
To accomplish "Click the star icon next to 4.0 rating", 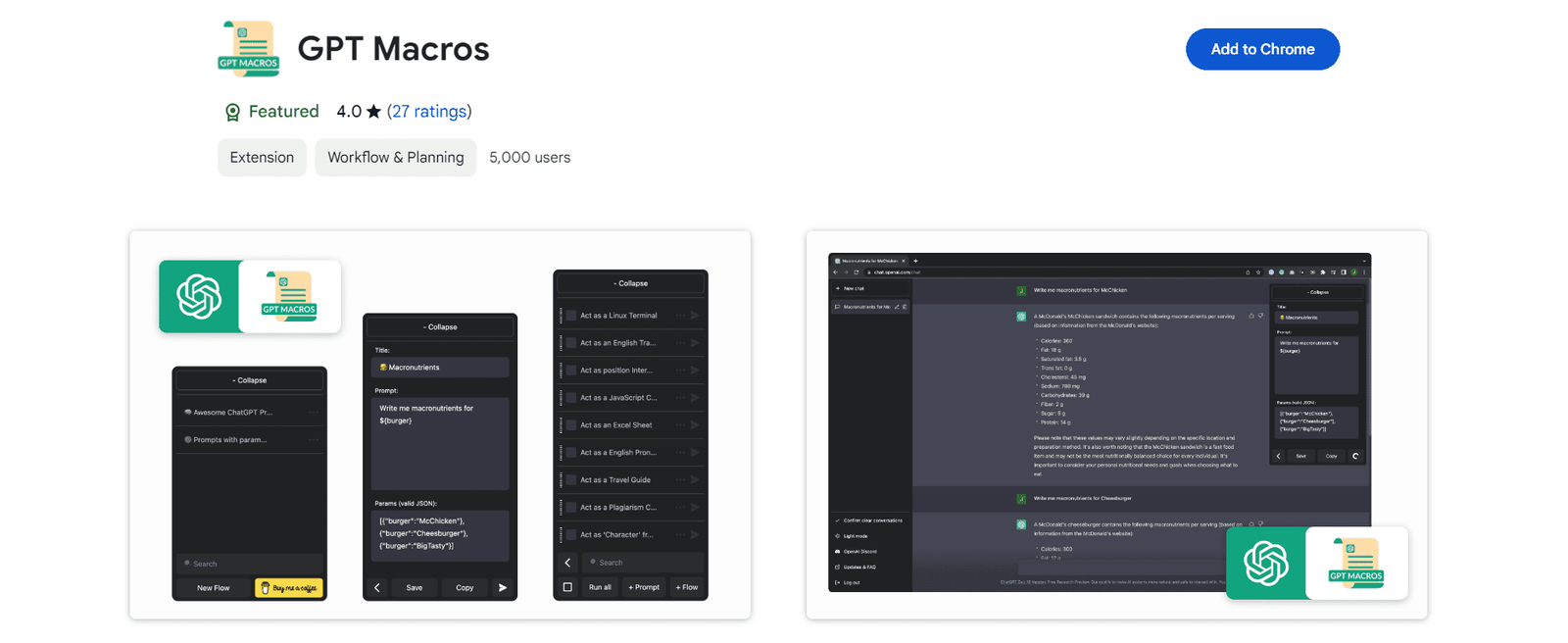I will (x=373, y=112).
